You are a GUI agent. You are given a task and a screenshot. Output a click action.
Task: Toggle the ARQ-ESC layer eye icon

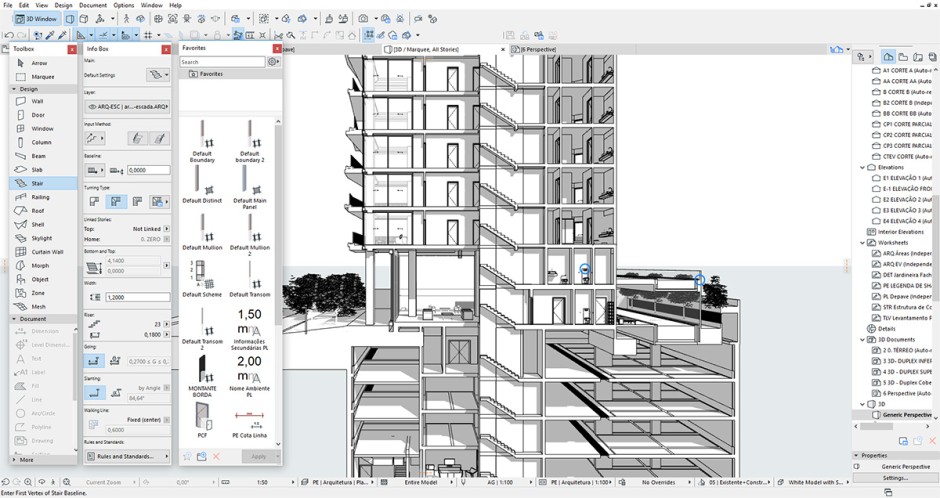[x=93, y=105]
